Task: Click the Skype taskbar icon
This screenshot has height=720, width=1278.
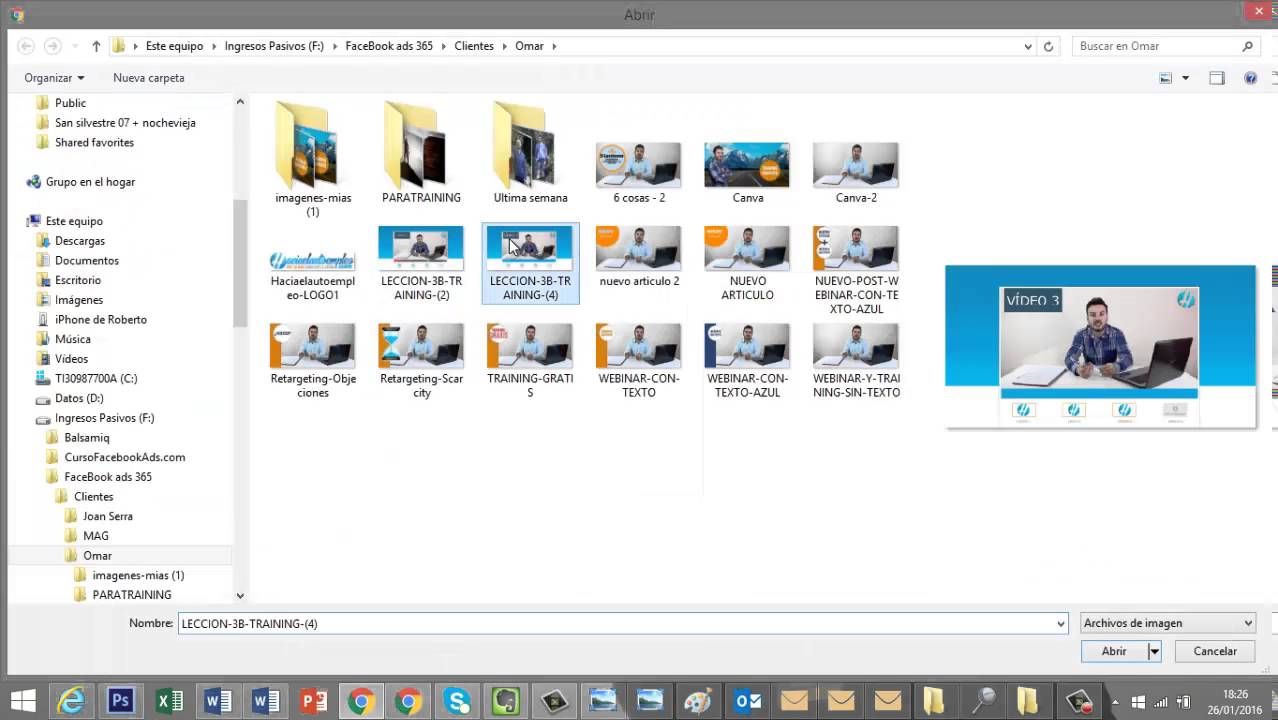Action: click(458, 701)
